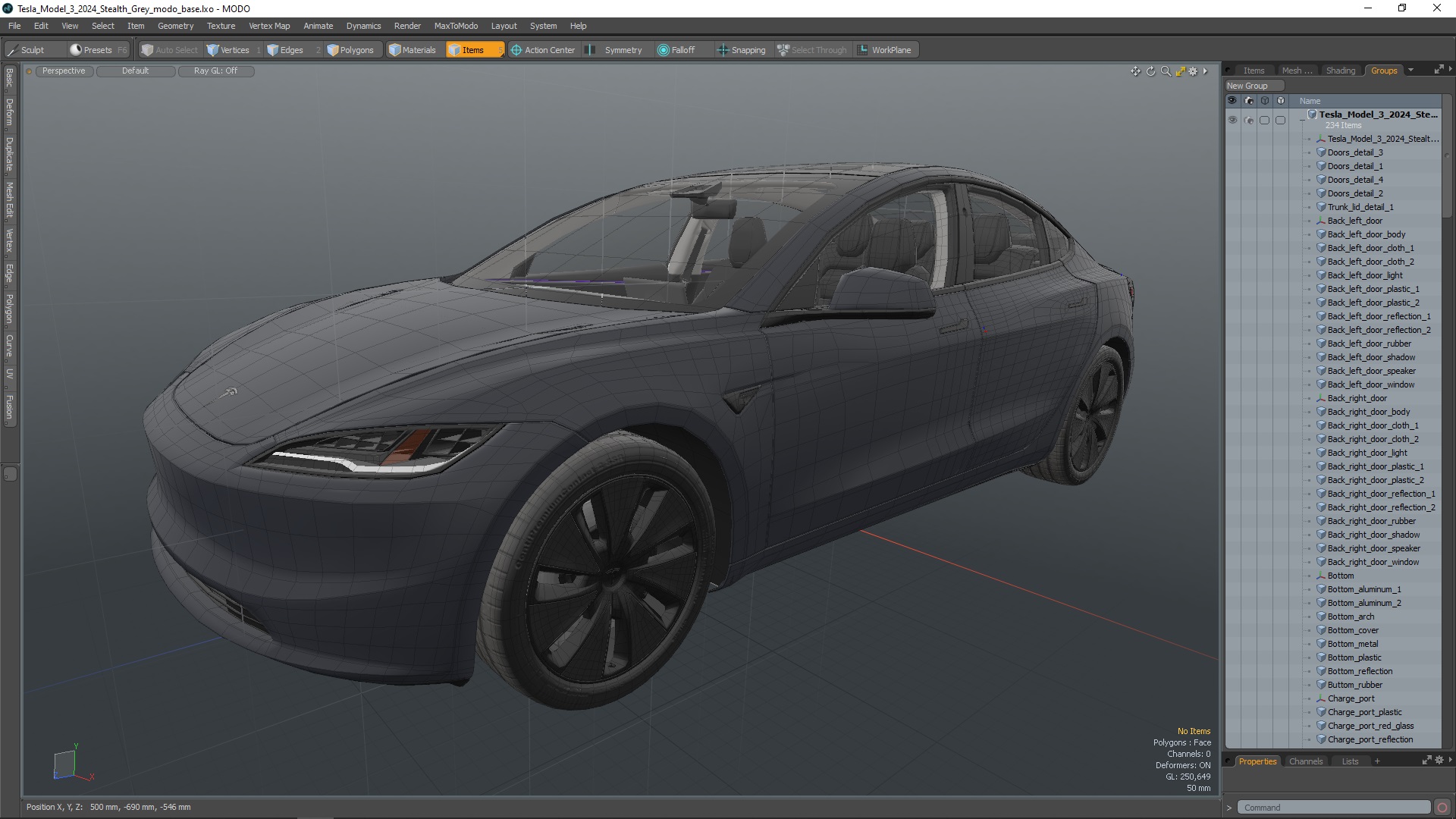The width and height of the screenshot is (1456, 819).
Task: Open the Mesh Edit side tab
Action: click(x=9, y=199)
